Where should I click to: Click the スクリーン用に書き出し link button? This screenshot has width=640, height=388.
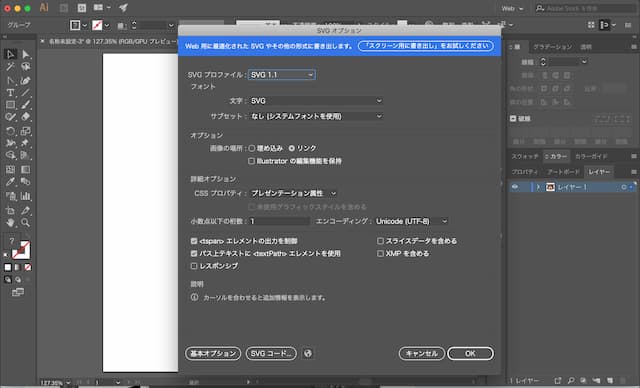pos(426,46)
